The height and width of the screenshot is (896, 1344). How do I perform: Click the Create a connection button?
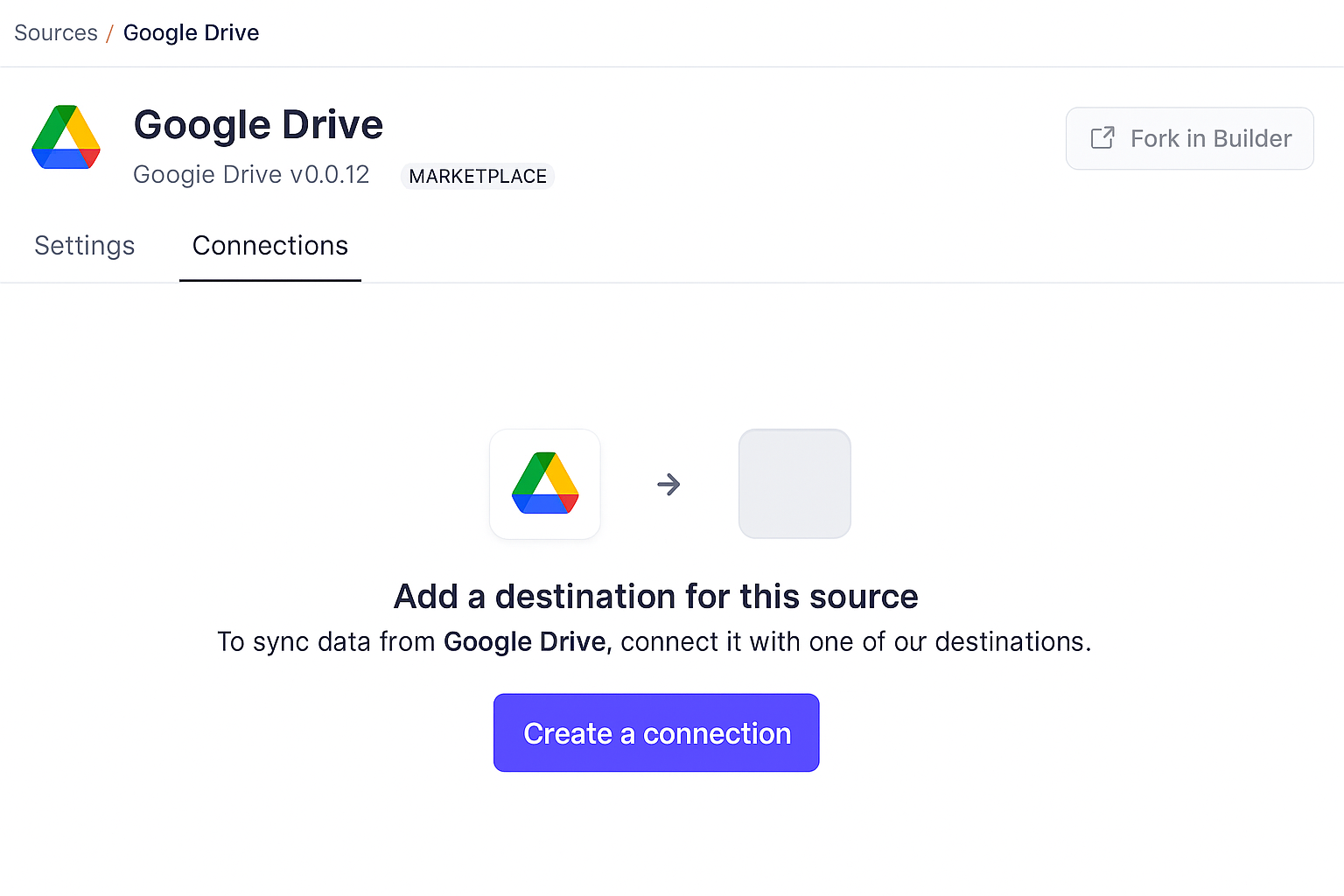coord(656,733)
